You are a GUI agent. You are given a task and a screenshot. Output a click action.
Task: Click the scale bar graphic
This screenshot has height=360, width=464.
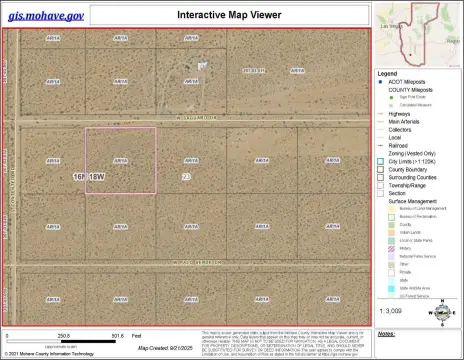pyautogui.click(x=61, y=341)
